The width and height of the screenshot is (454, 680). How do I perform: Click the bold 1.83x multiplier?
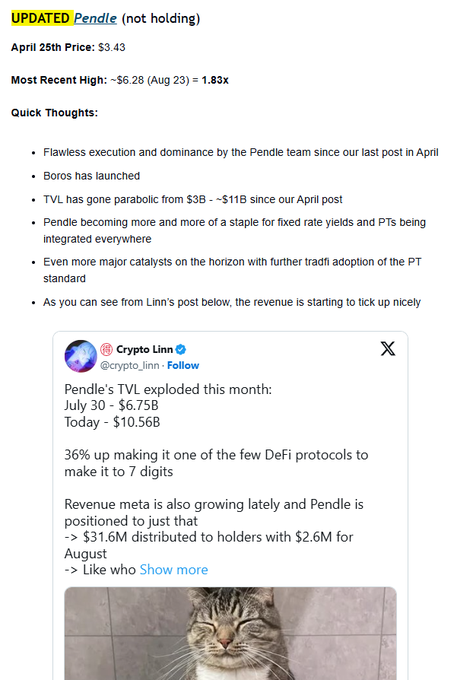coord(215,80)
